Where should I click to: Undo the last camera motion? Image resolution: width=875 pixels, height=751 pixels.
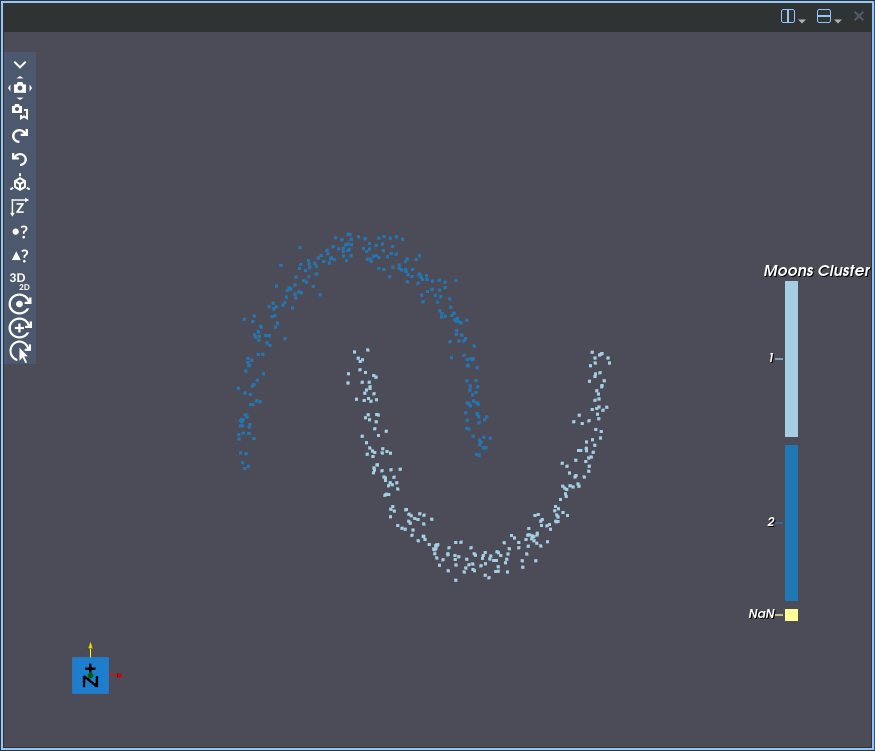[x=20, y=159]
